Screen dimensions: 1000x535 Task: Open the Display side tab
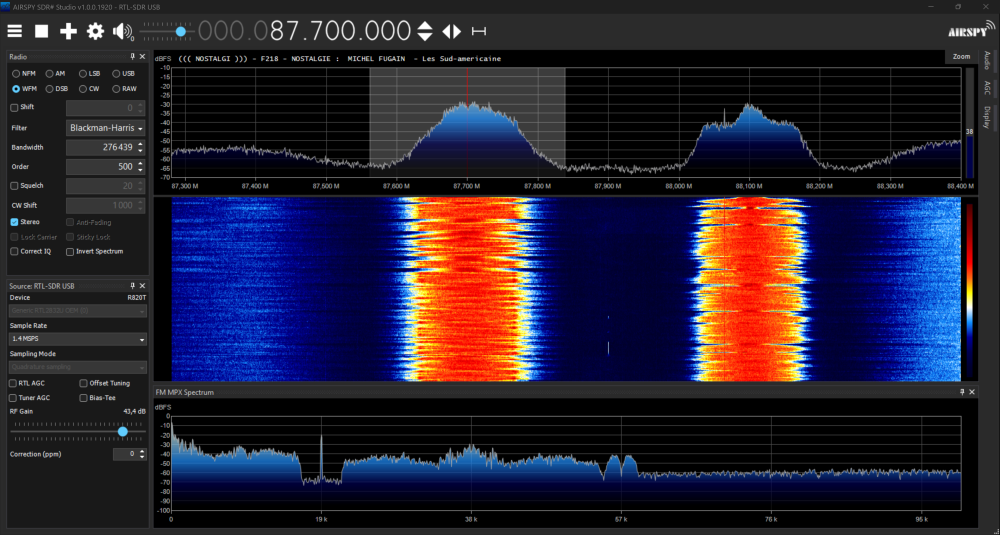987,117
